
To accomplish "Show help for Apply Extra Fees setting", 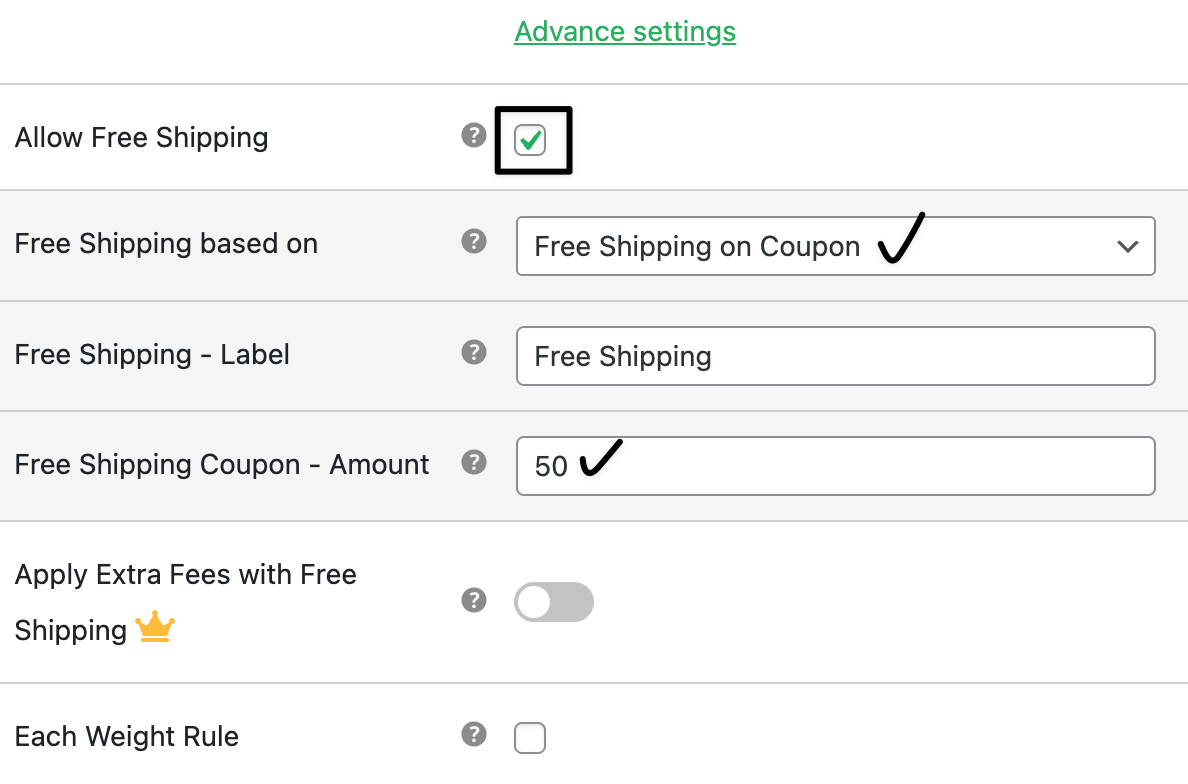I will tap(474, 600).
